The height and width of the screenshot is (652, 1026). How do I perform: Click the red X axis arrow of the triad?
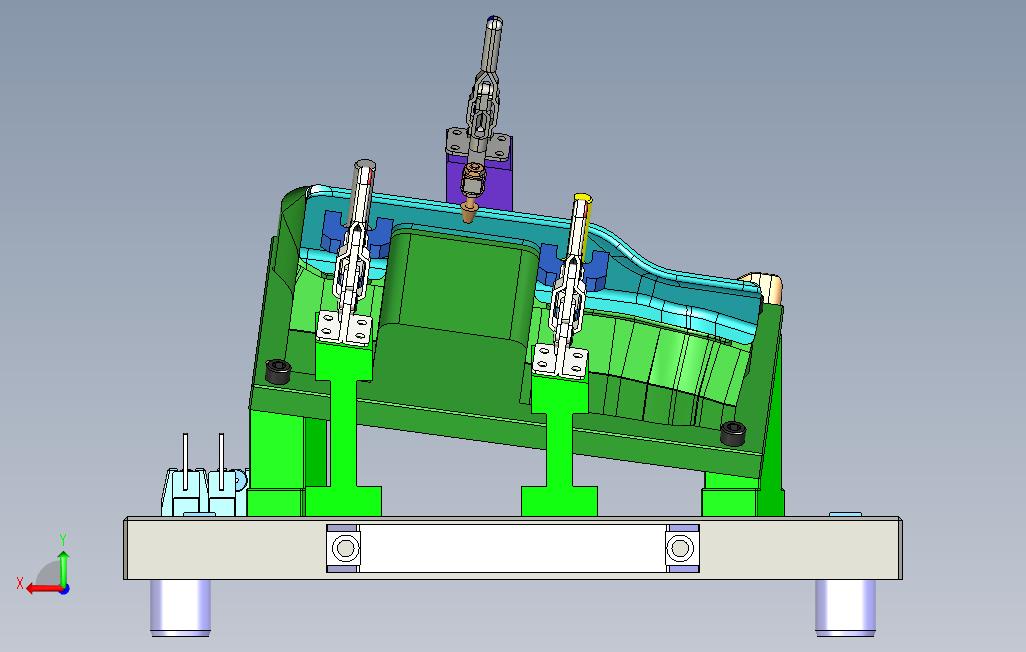(x=43, y=589)
